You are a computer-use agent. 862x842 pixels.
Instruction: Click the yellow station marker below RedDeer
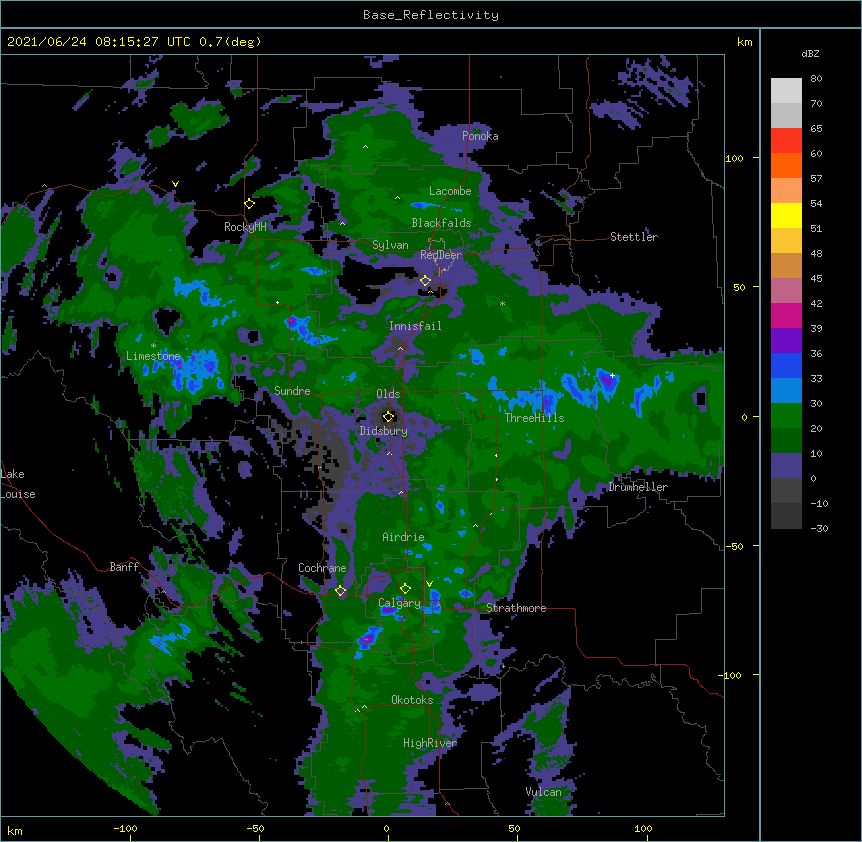click(426, 281)
